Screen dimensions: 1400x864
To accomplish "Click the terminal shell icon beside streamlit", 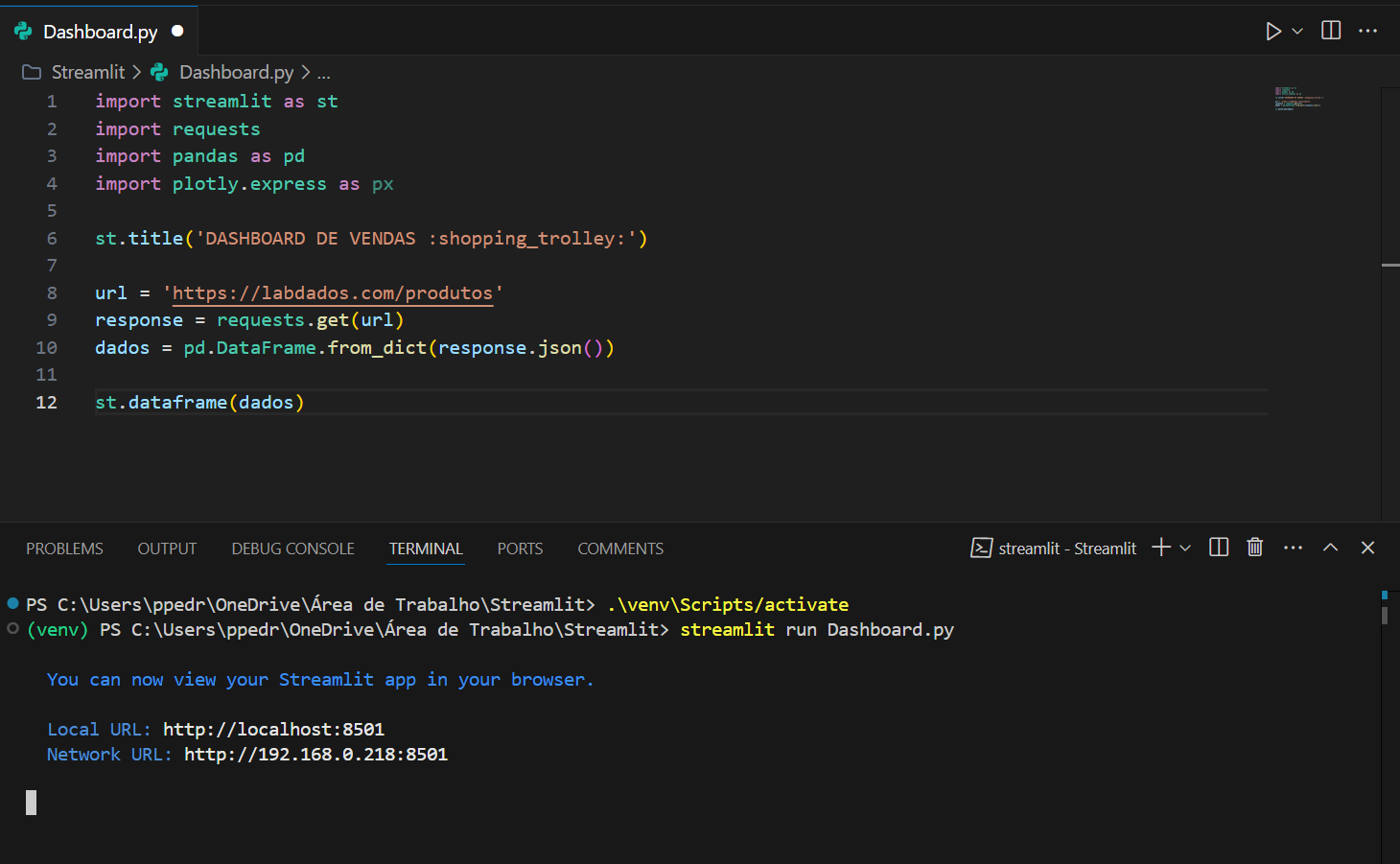I will pyautogui.click(x=981, y=548).
